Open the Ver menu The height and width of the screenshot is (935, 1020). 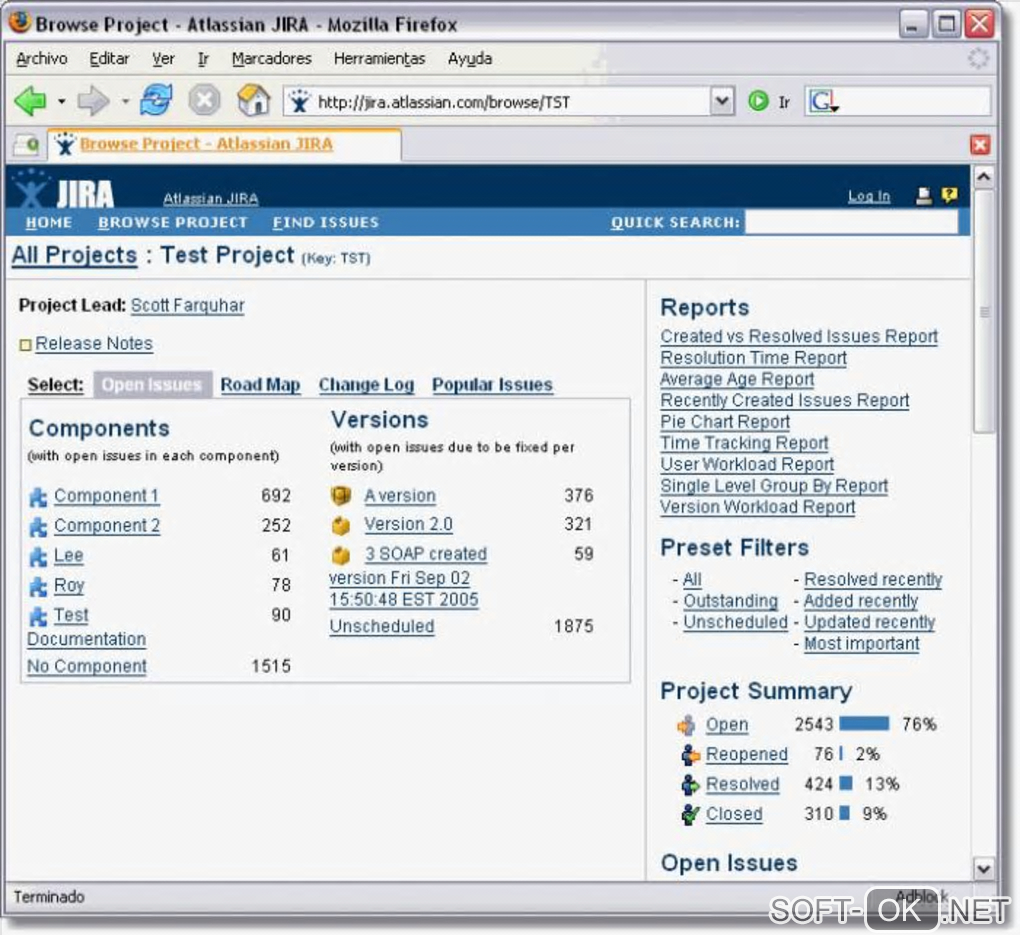click(163, 59)
